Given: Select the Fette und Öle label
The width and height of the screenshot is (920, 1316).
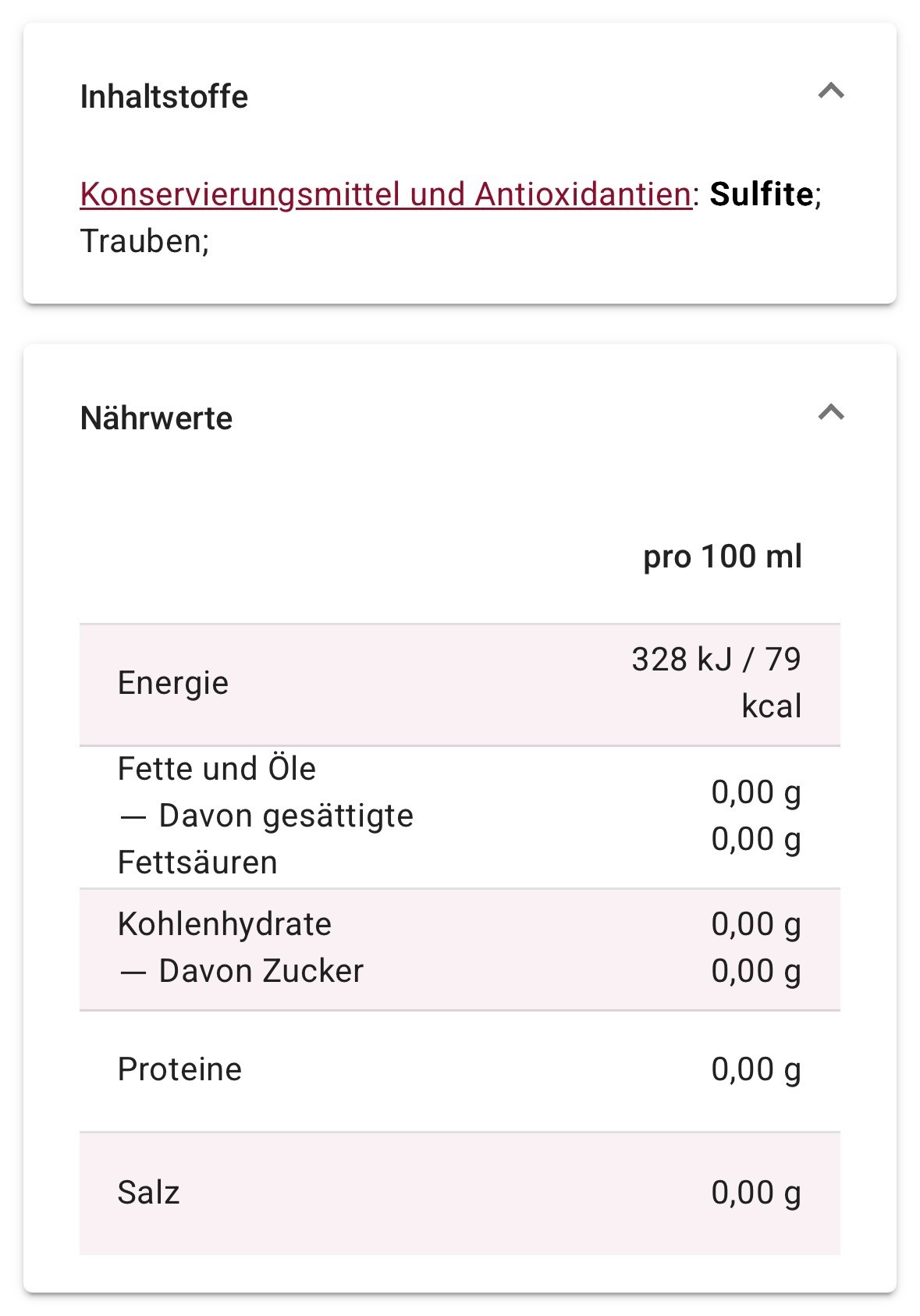Looking at the screenshot, I should [217, 769].
